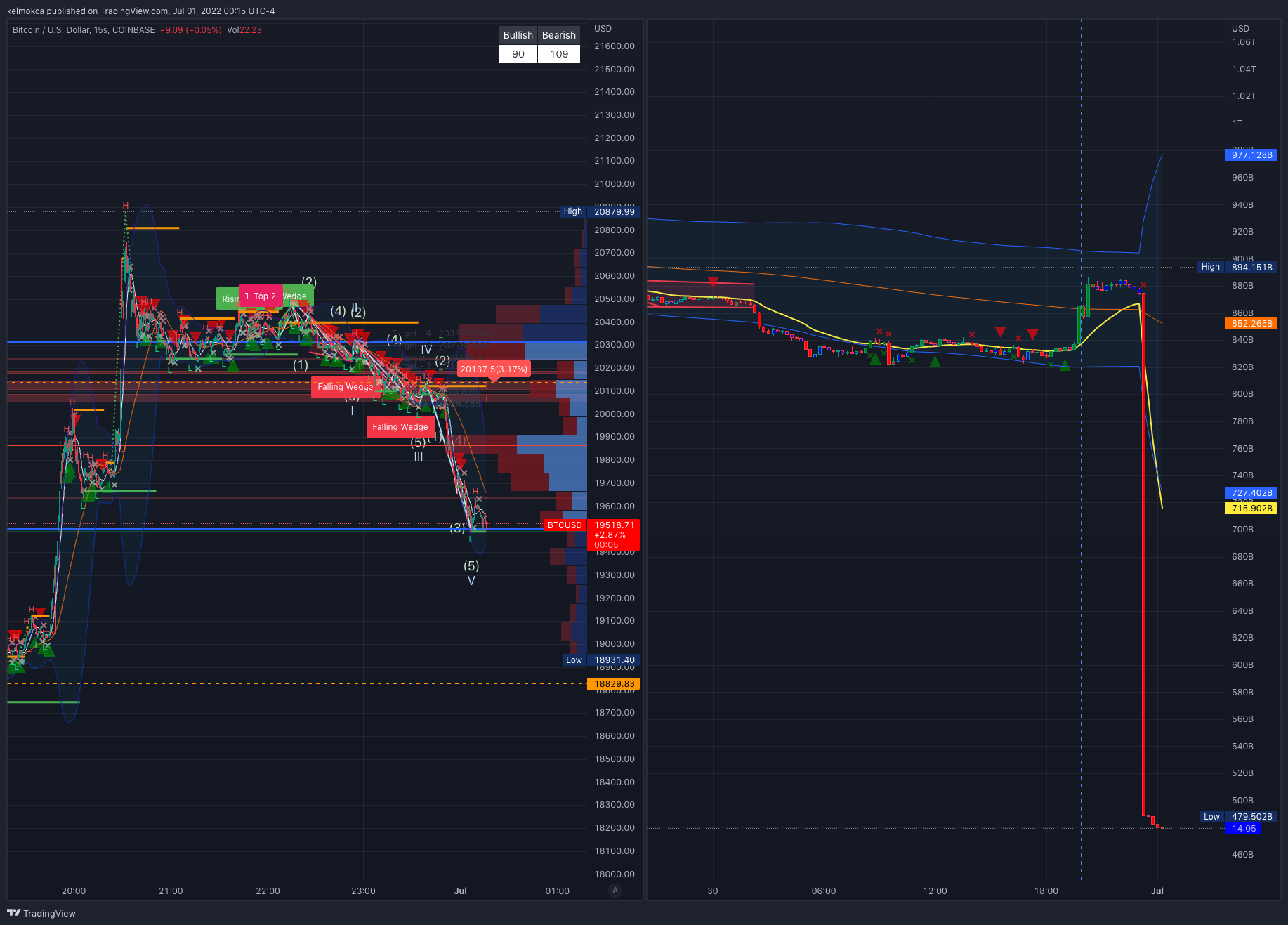The width and height of the screenshot is (1288, 925).
Task: Click the Bearish header cell
Action: 559,35
